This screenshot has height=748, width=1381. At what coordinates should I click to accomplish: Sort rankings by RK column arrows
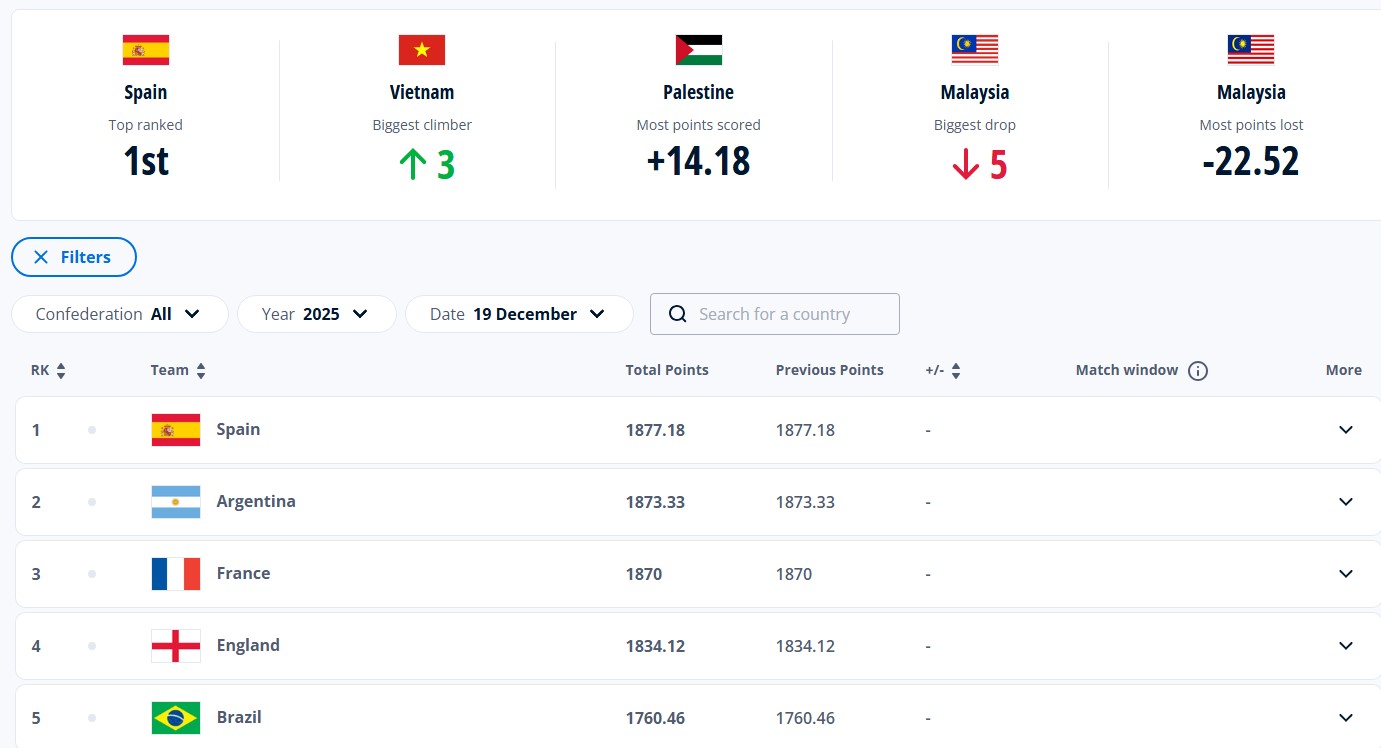coord(61,371)
